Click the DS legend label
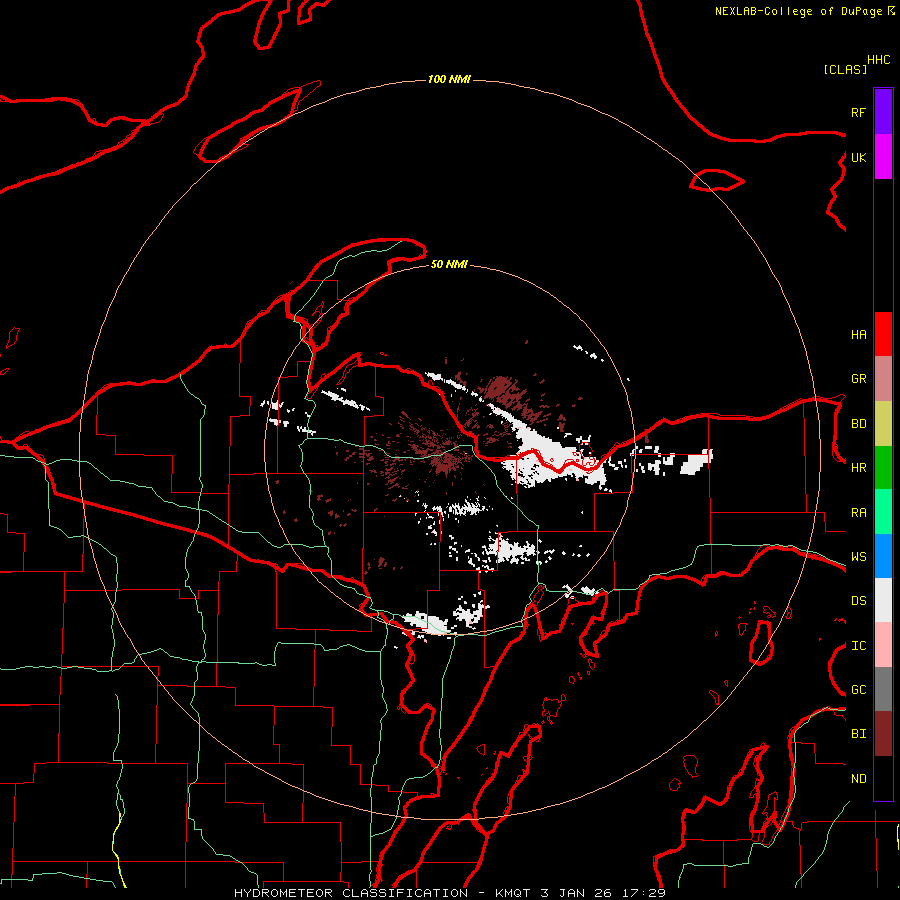 coord(859,601)
